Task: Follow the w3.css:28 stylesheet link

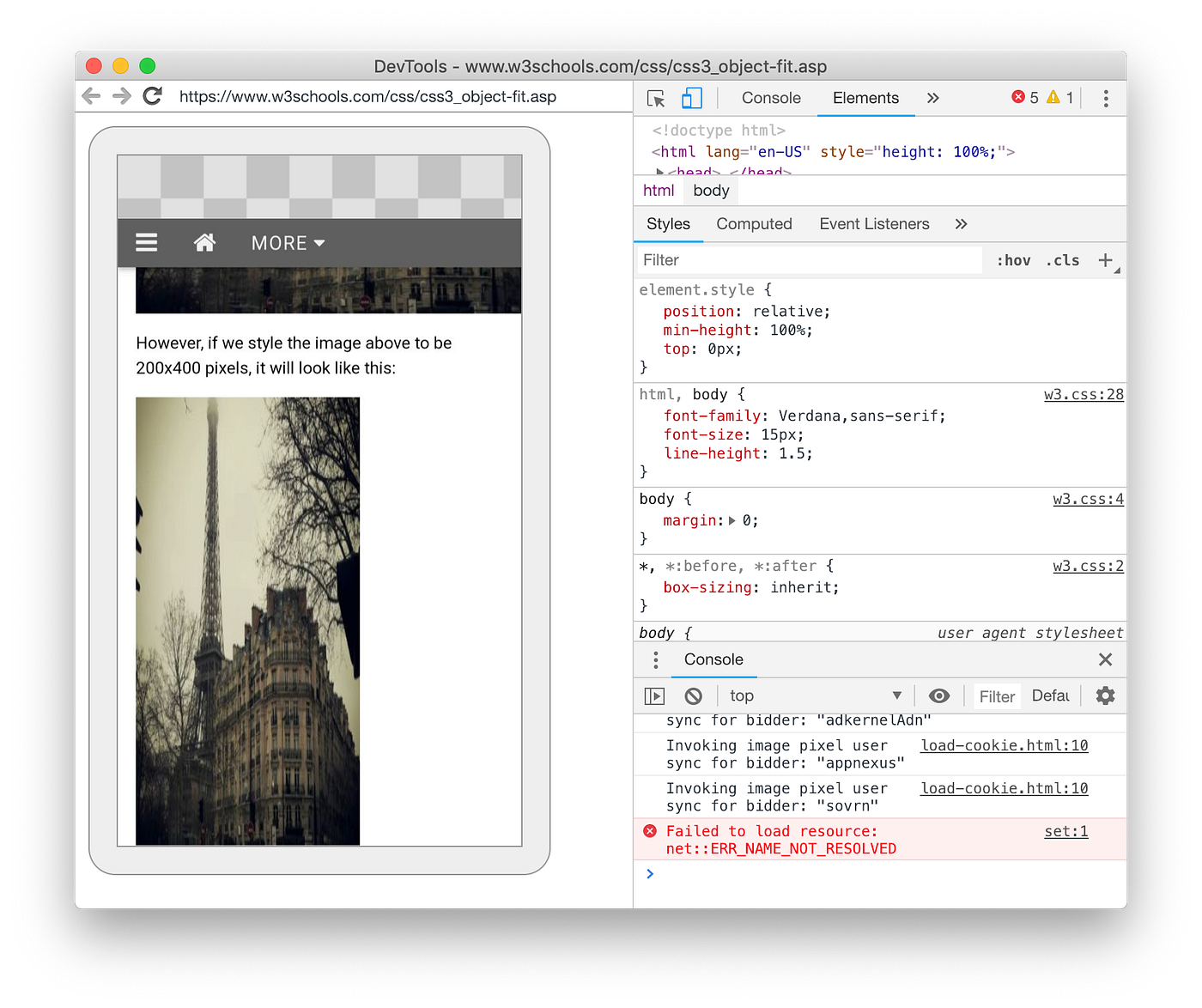Action: [1084, 394]
